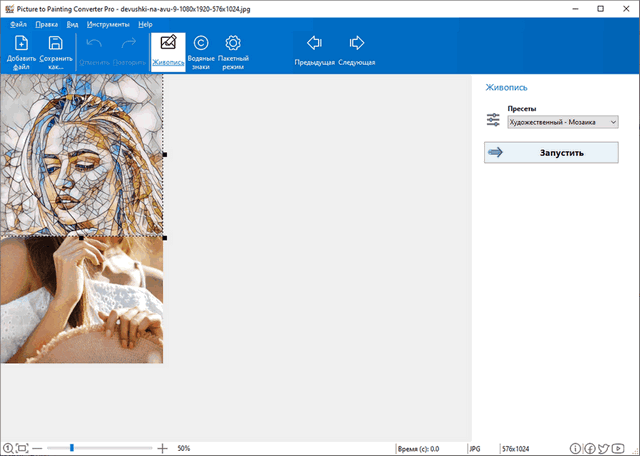
Task: Open the Водяные знаки watermark tool
Action: (x=201, y=50)
